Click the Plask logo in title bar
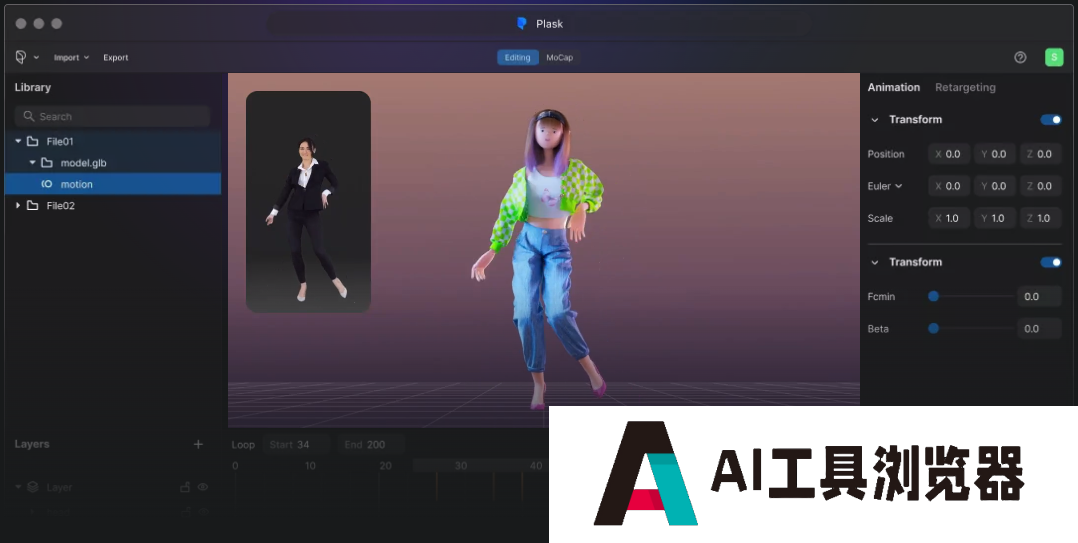 point(522,23)
